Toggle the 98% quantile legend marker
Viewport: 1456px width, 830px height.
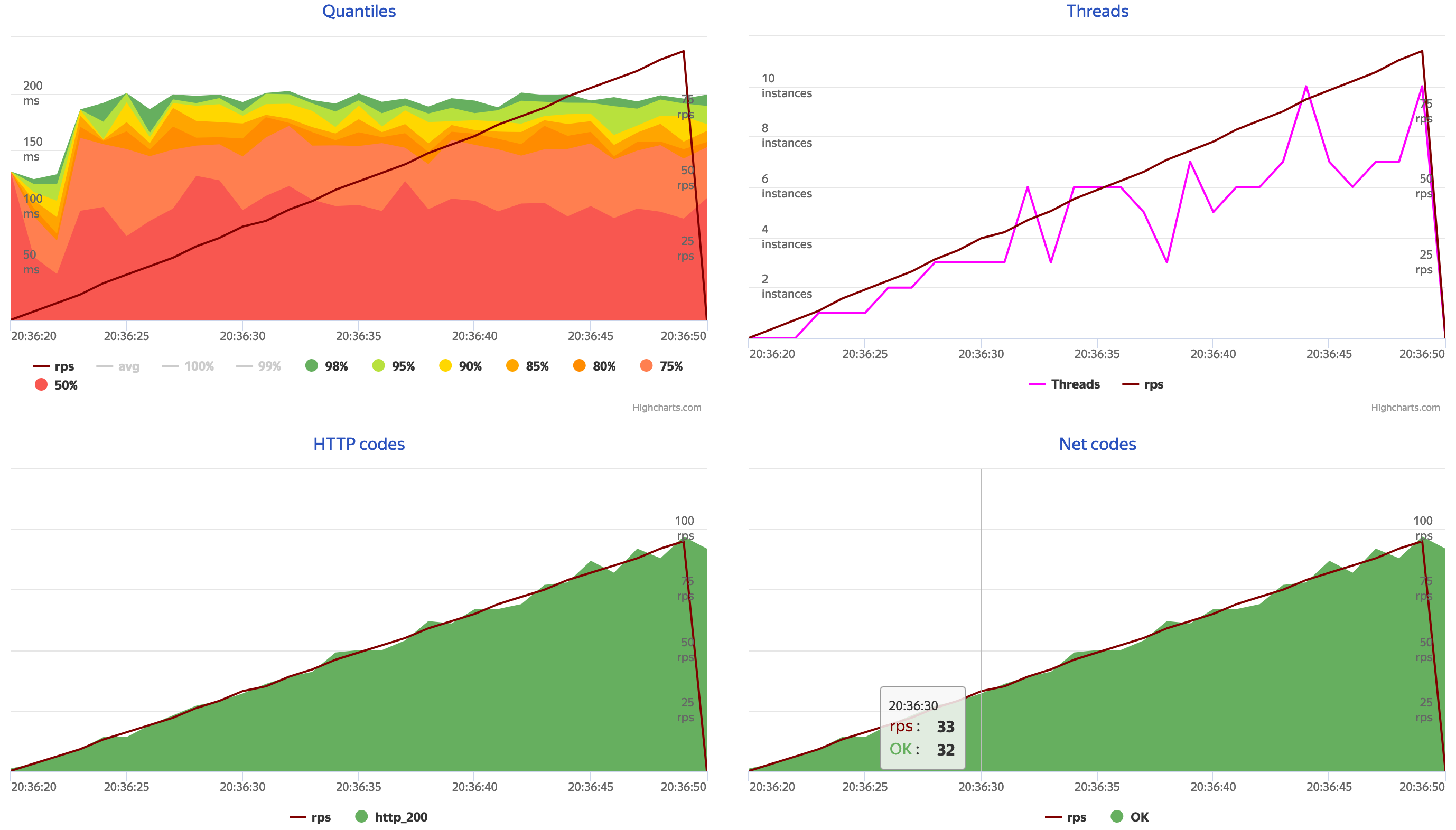311,365
